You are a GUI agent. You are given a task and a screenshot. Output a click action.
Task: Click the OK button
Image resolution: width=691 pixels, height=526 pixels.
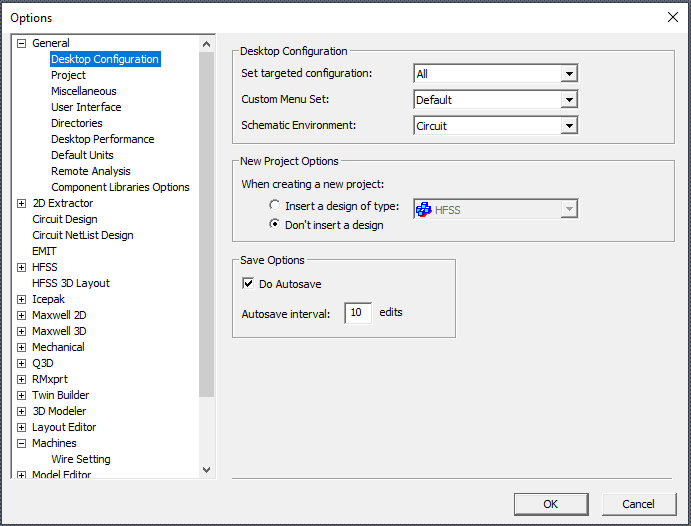point(550,504)
